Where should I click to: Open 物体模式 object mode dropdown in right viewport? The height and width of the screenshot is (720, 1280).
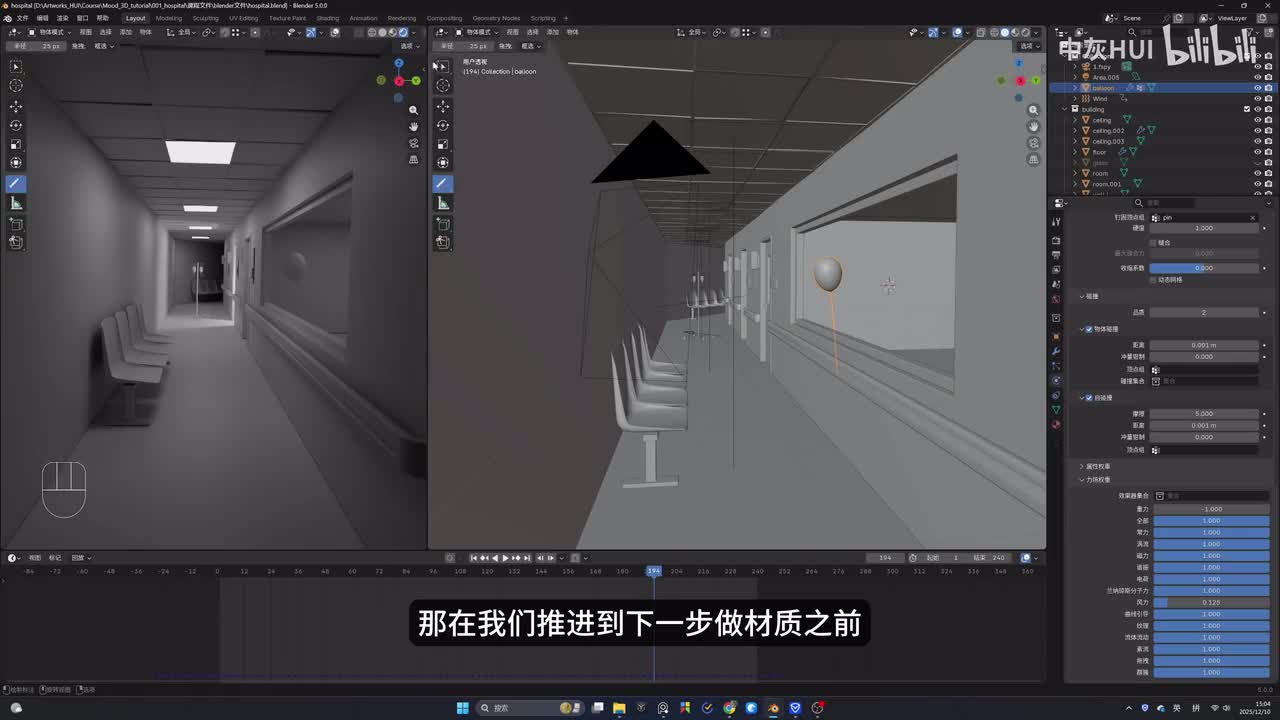[x=476, y=32]
